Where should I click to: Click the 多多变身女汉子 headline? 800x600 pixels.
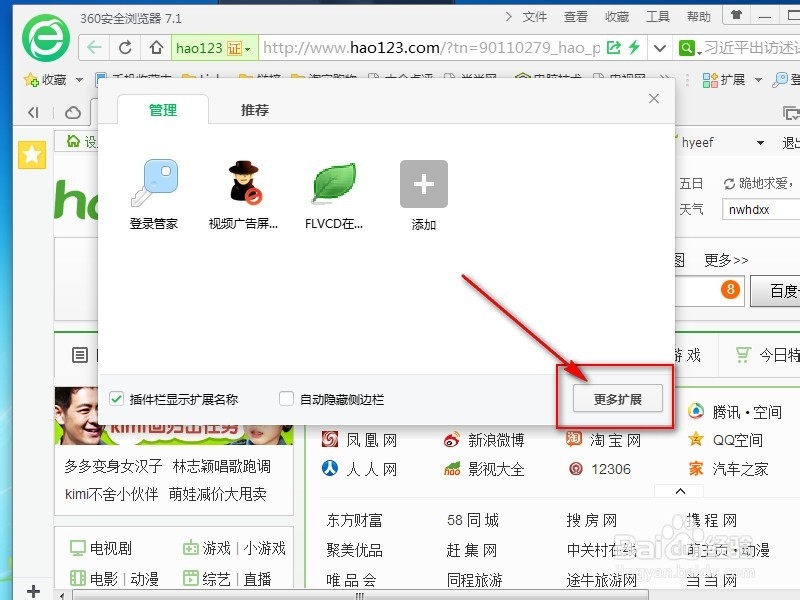113,466
